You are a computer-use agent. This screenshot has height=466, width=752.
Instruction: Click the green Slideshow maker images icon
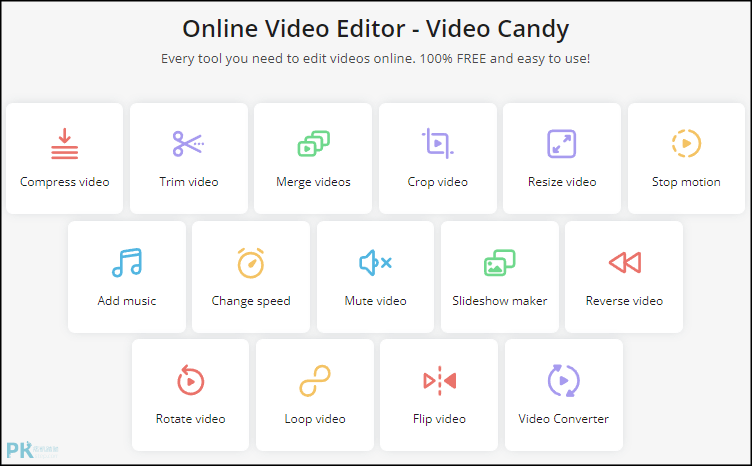coord(500,262)
